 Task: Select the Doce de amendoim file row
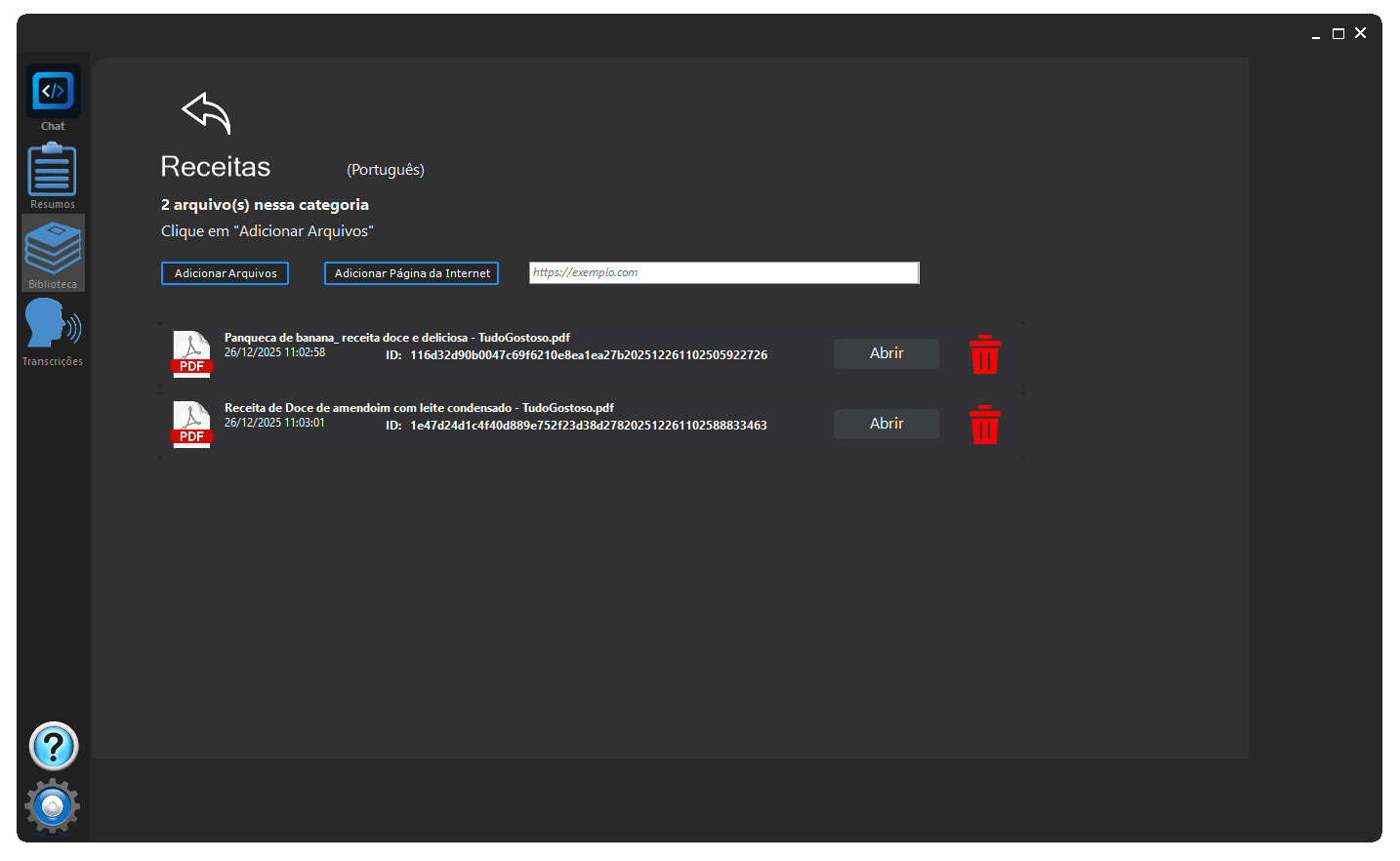tap(586, 424)
